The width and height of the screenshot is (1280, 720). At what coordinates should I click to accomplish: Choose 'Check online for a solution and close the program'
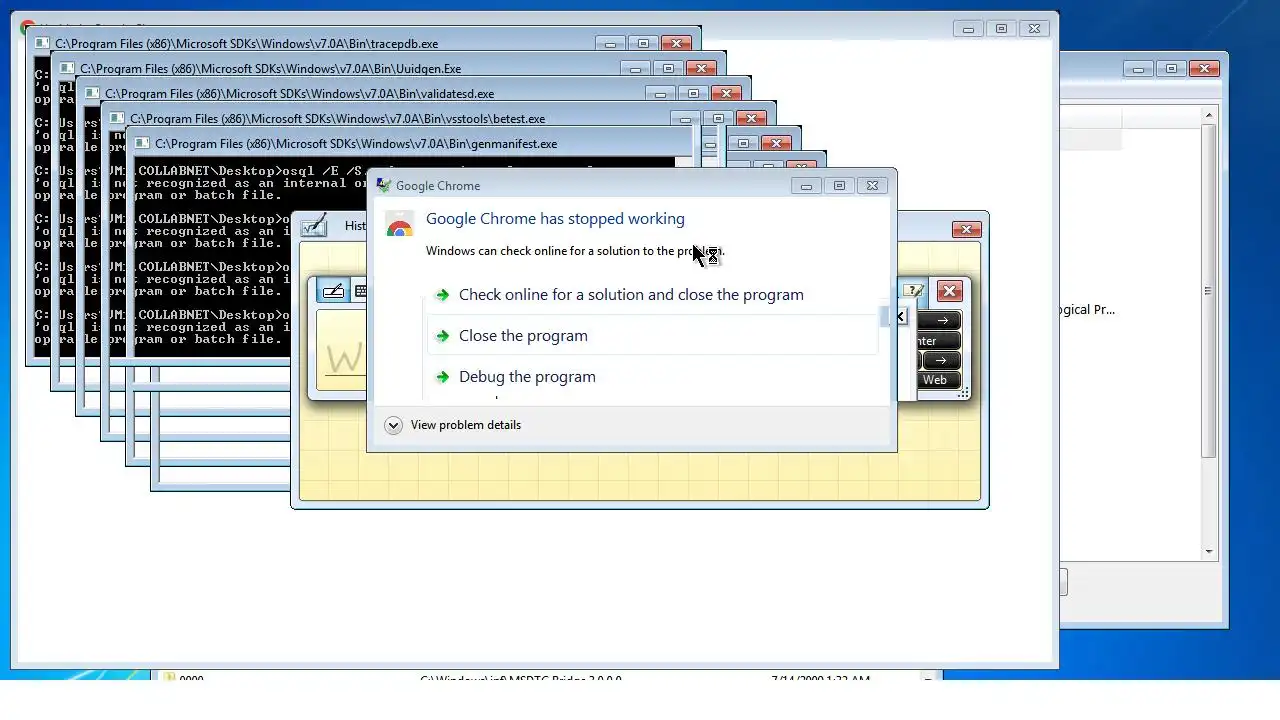pos(652,295)
